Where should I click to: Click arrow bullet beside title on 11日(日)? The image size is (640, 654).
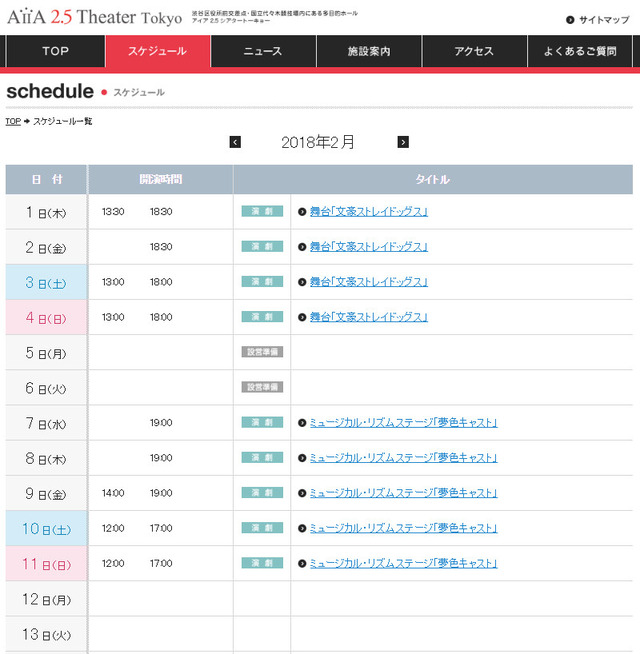pyautogui.click(x=302, y=563)
